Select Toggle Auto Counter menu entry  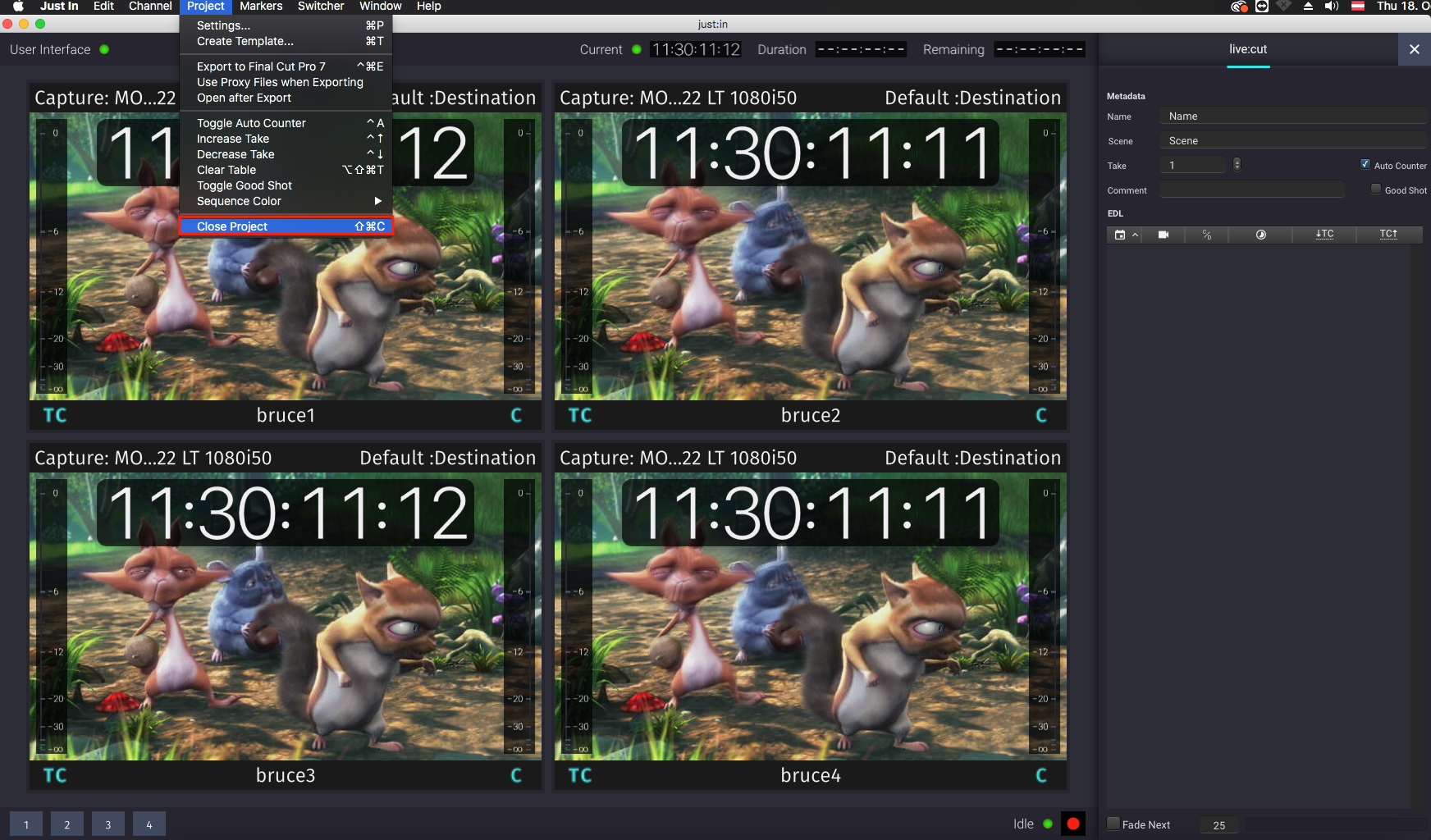pyautogui.click(x=286, y=123)
